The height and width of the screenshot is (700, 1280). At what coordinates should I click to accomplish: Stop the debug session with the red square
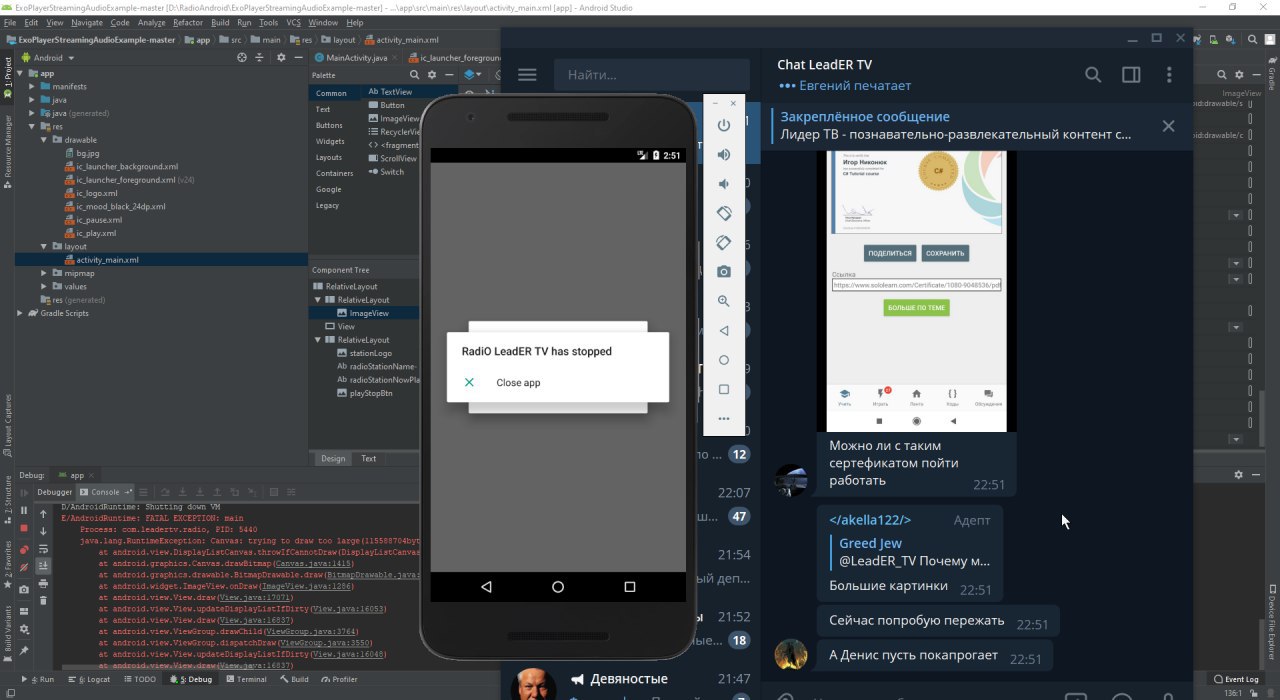tap(24, 528)
